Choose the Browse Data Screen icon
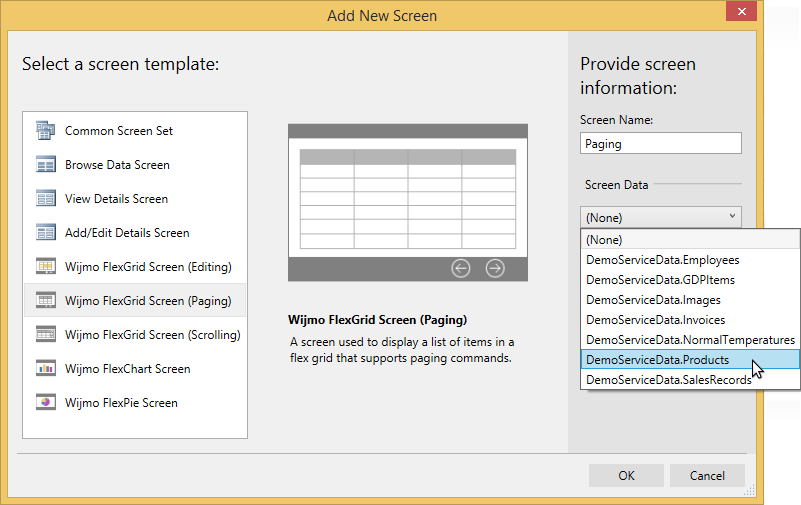Image resolution: width=801 pixels, height=505 pixels. click(45, 165)
